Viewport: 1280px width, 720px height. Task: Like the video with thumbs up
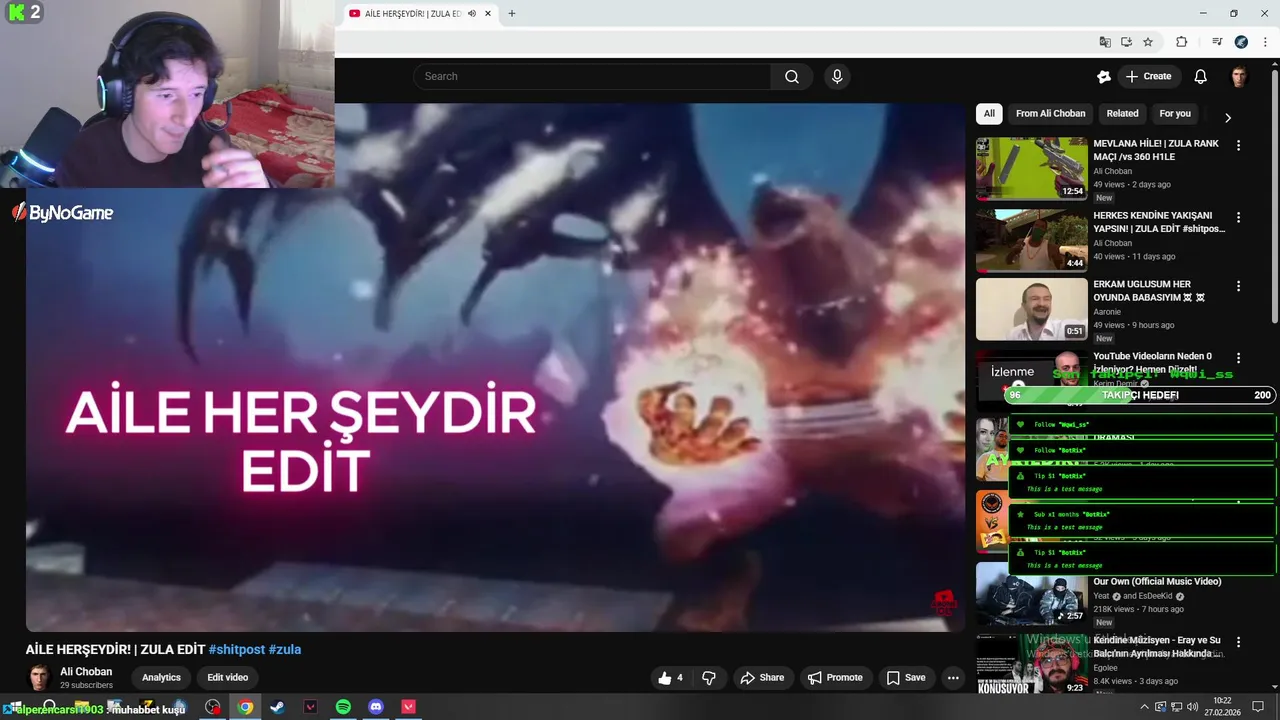pyautogui.click(x=670, y=678)
